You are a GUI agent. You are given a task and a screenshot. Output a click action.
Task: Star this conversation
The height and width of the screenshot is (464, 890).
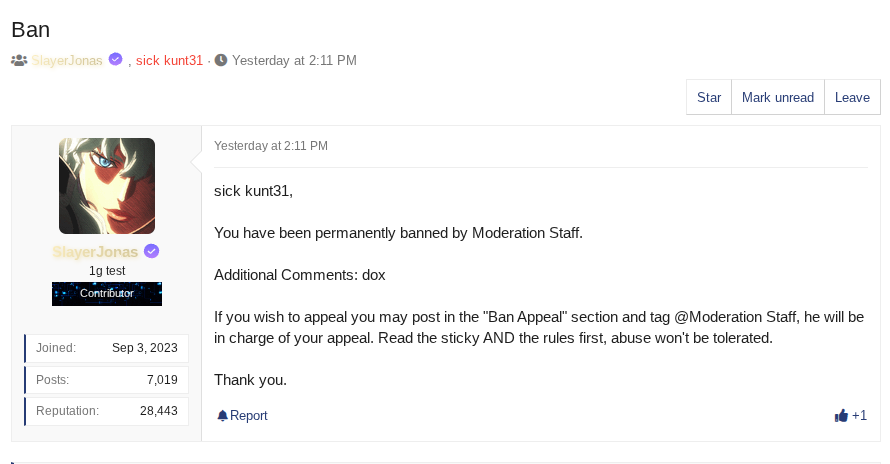click(709, 98)
